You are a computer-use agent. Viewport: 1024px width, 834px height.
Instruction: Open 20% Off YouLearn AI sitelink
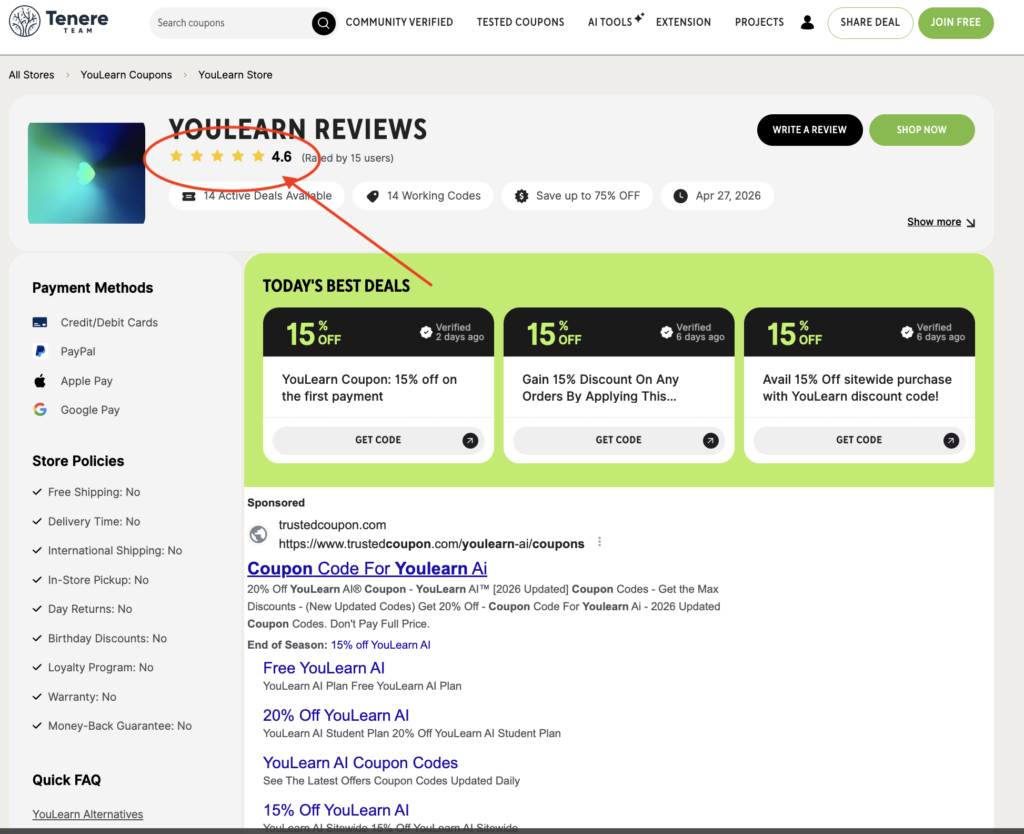336,715
